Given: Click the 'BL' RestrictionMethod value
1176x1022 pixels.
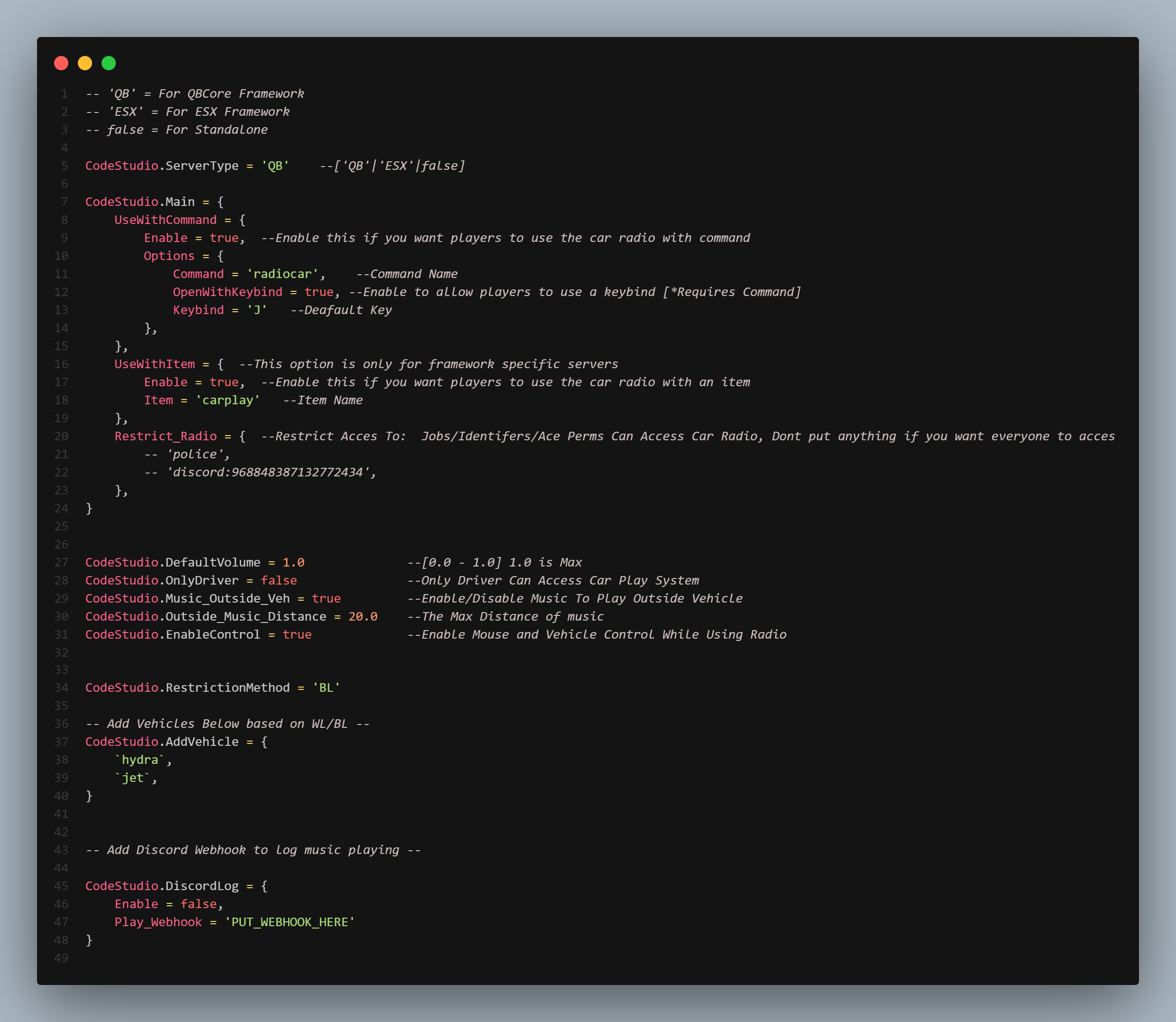Looking at the screenshot, I should tap(326, 688).
